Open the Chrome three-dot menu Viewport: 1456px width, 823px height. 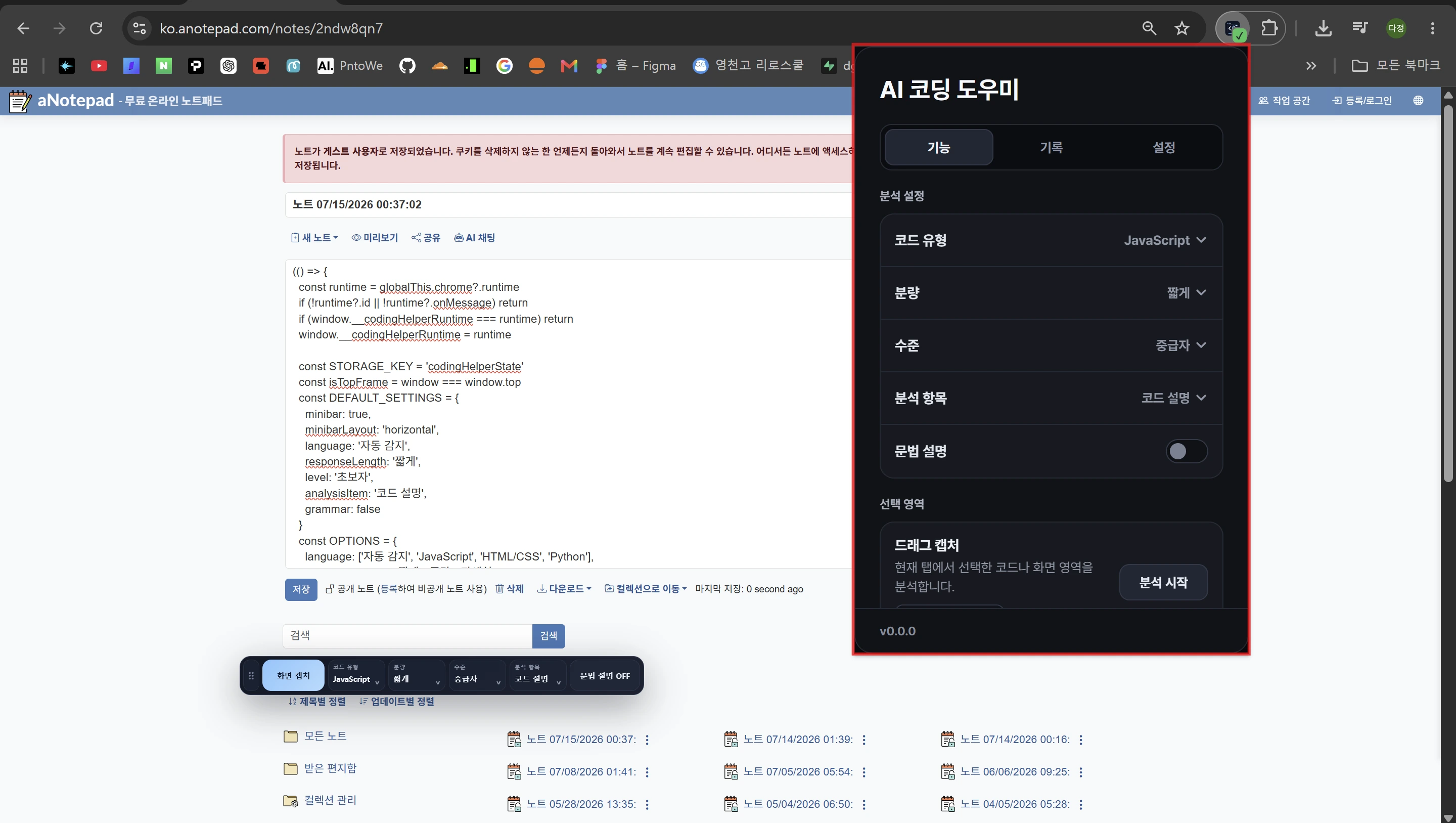[x=1432, y=28]
